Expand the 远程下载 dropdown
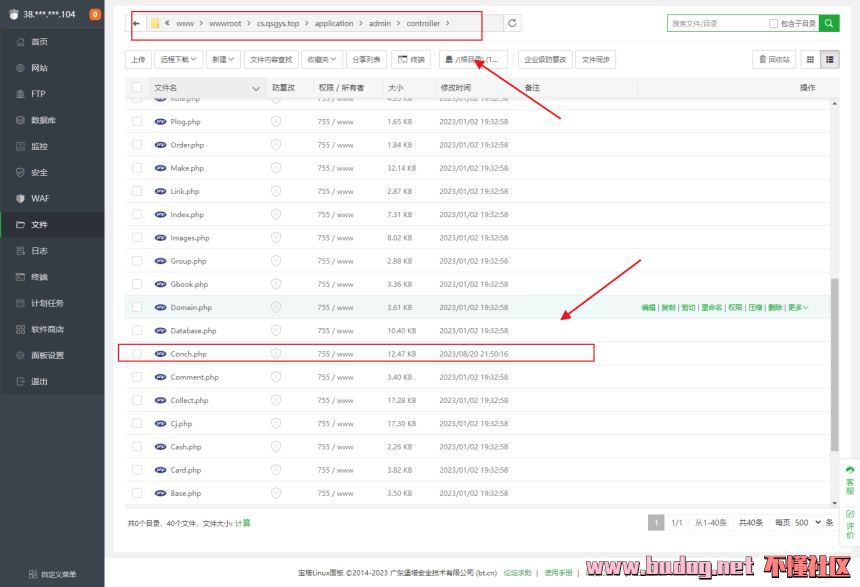Image resolution: width=860 pixels, height=587 pixels. coord(179,60)
